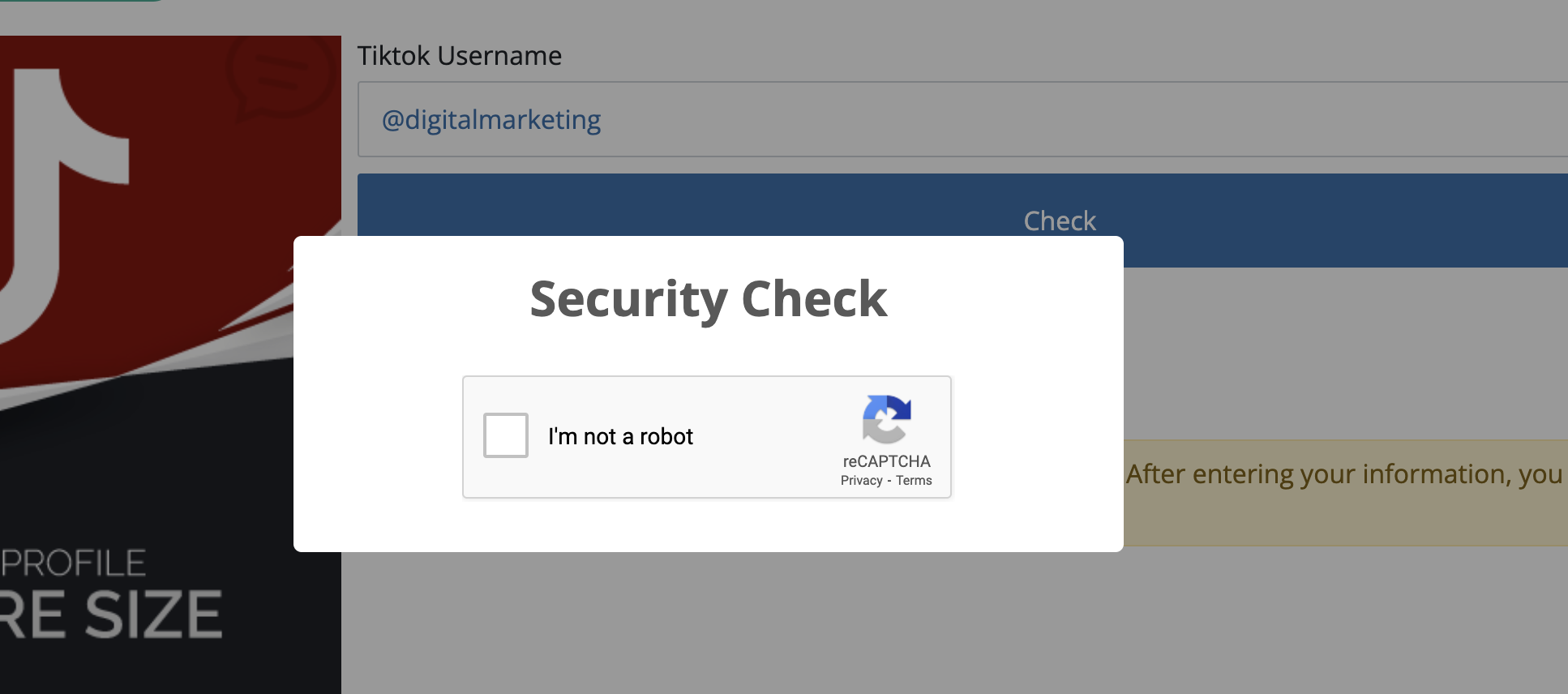Tick the "I'm not a robot" checkbox
Screen dimensions: 1568x694
coord(506,435)
